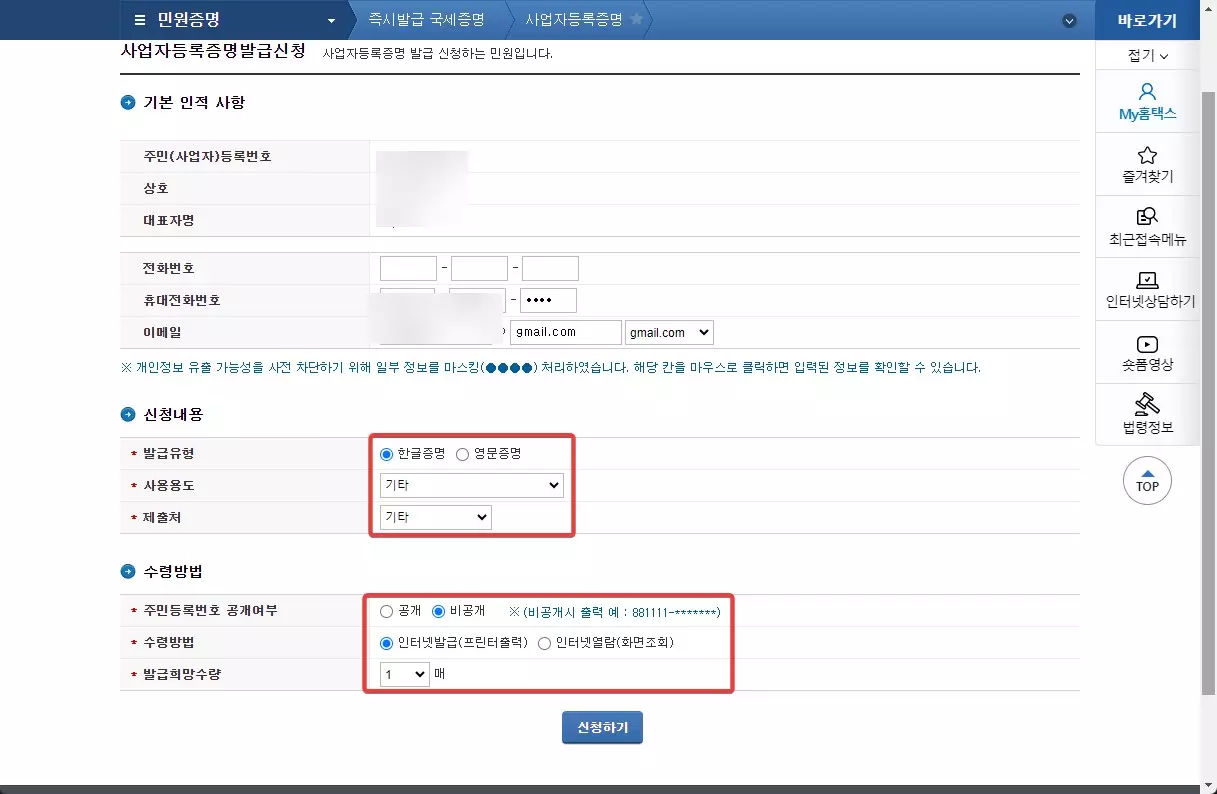Open email domain dropdown gmail.com

click(669, 332)
